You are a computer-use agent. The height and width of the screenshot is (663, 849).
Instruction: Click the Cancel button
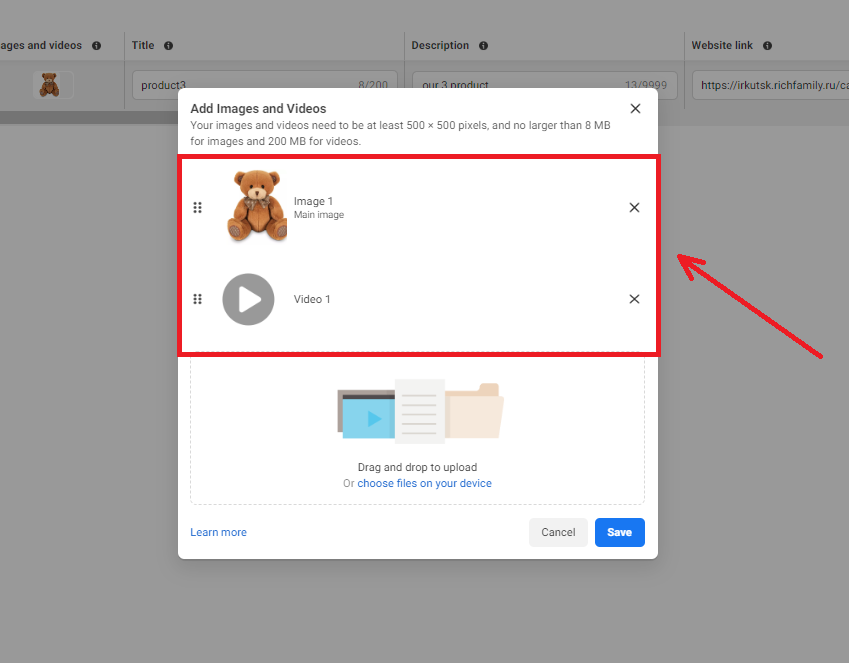tap(558, 532)
